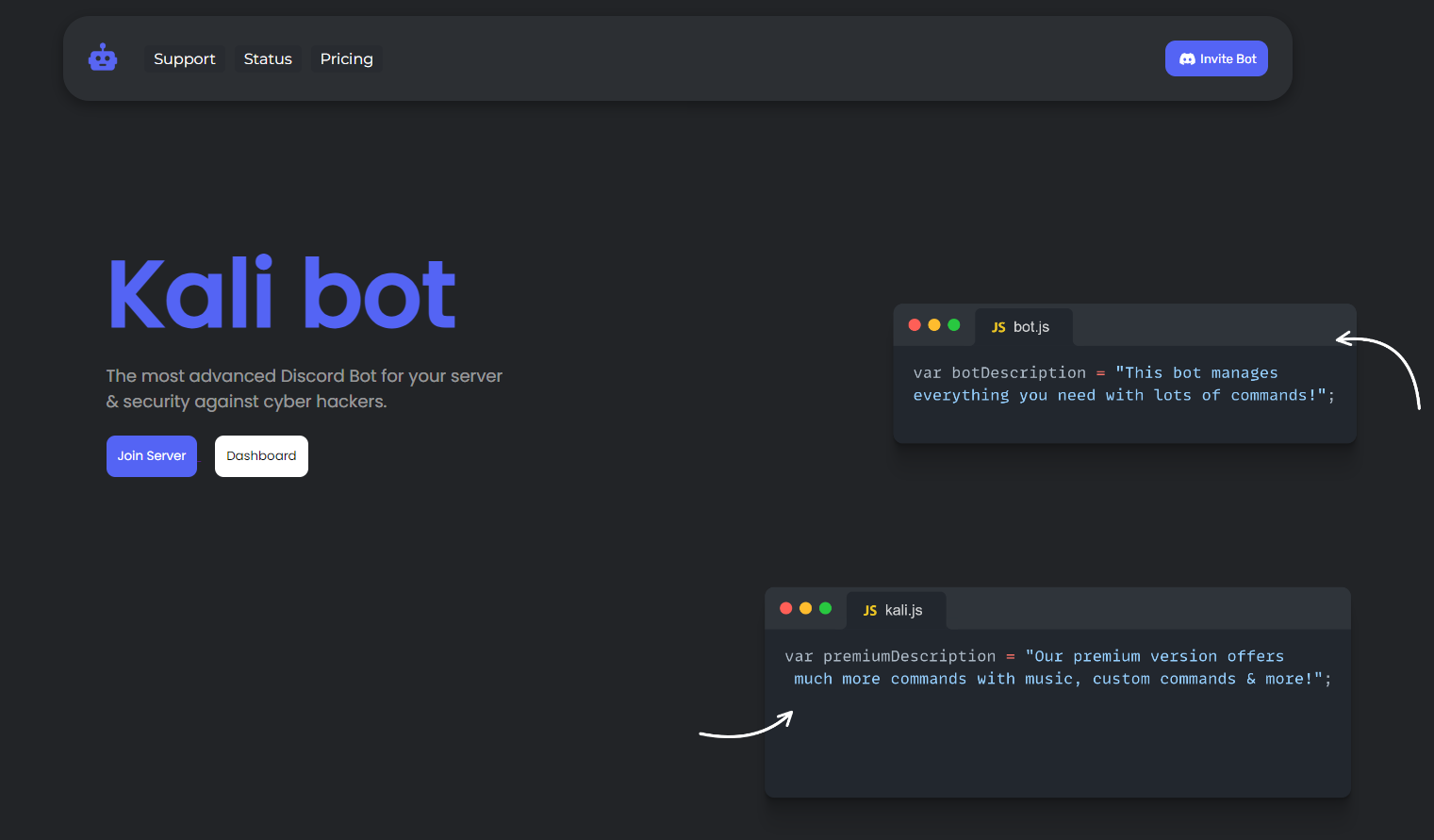Click the green dot in the bot.js window
This screenshot has width=1434, height=840.
pyautogui.click(x=954, y=324)
